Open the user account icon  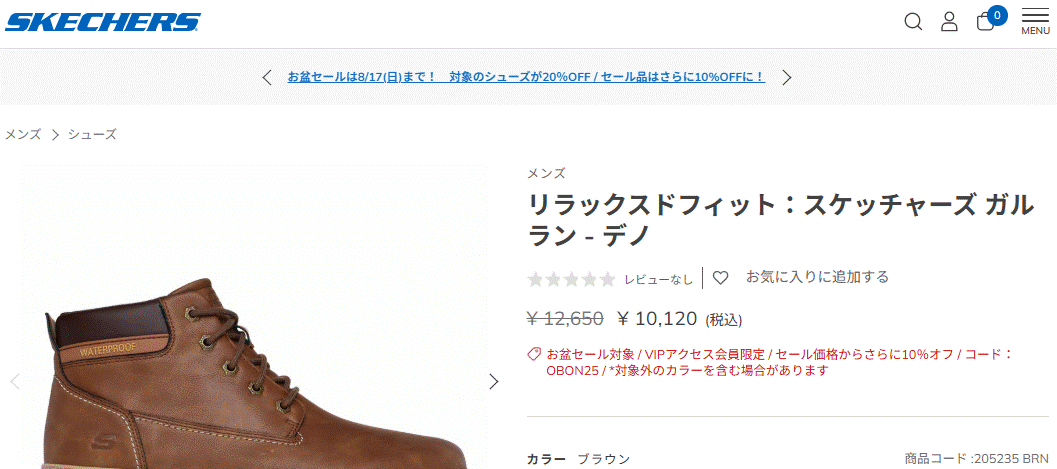(x=949, y=22)
